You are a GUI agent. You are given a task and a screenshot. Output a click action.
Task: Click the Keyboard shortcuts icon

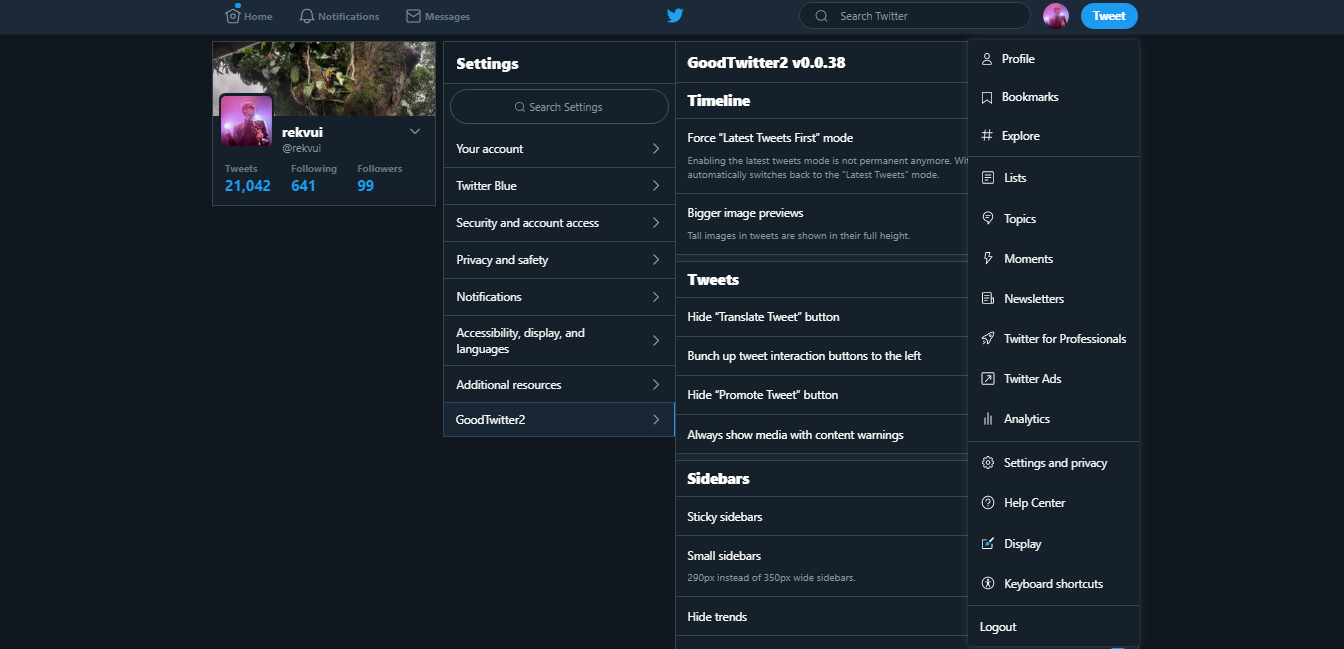pos(987,584)
